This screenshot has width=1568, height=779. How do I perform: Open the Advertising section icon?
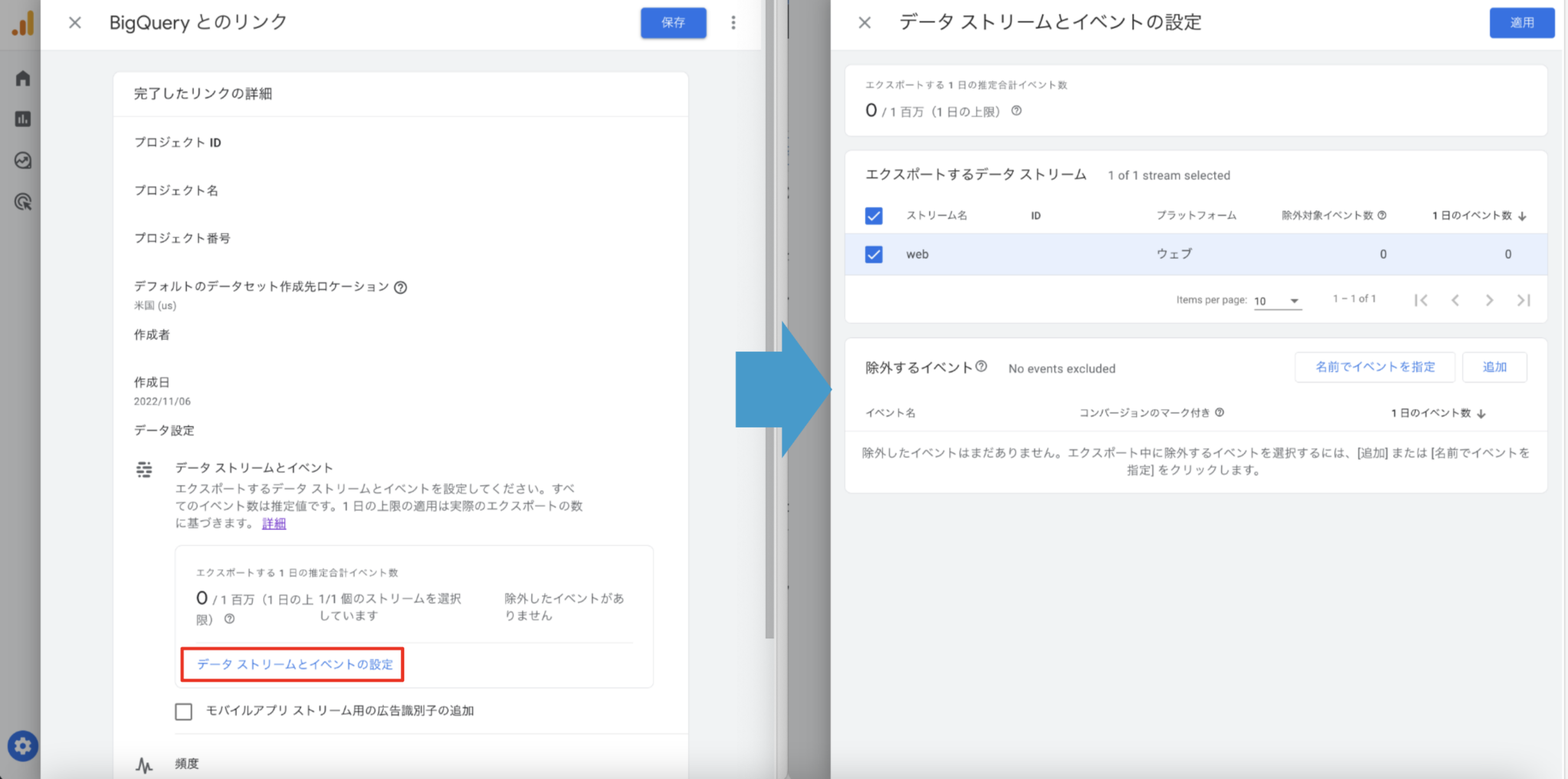coord(22,202)
